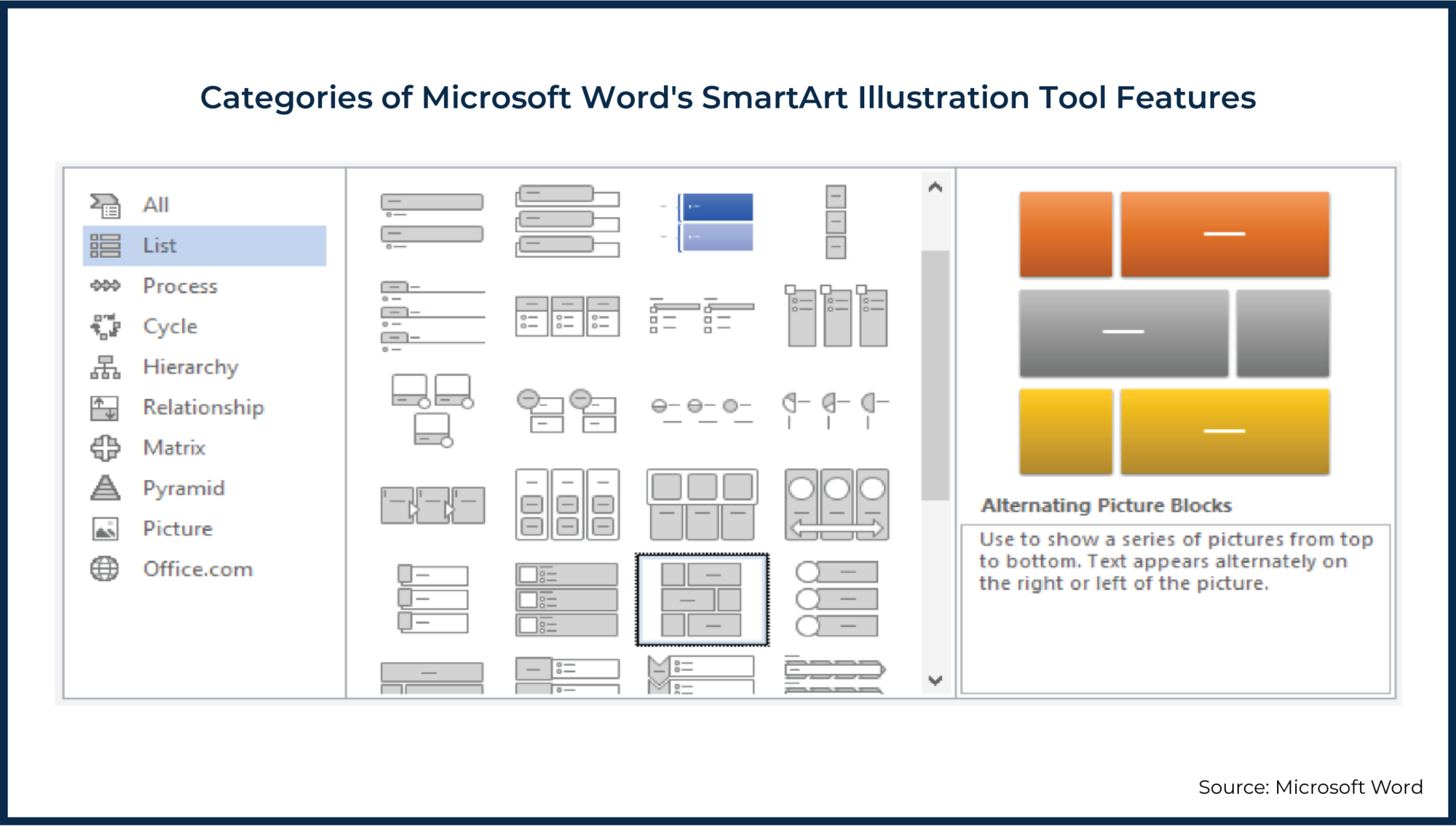Screen dimensions: 1456x826
Task: Select the Relationship category icon
Action: [x=104, y=407]
